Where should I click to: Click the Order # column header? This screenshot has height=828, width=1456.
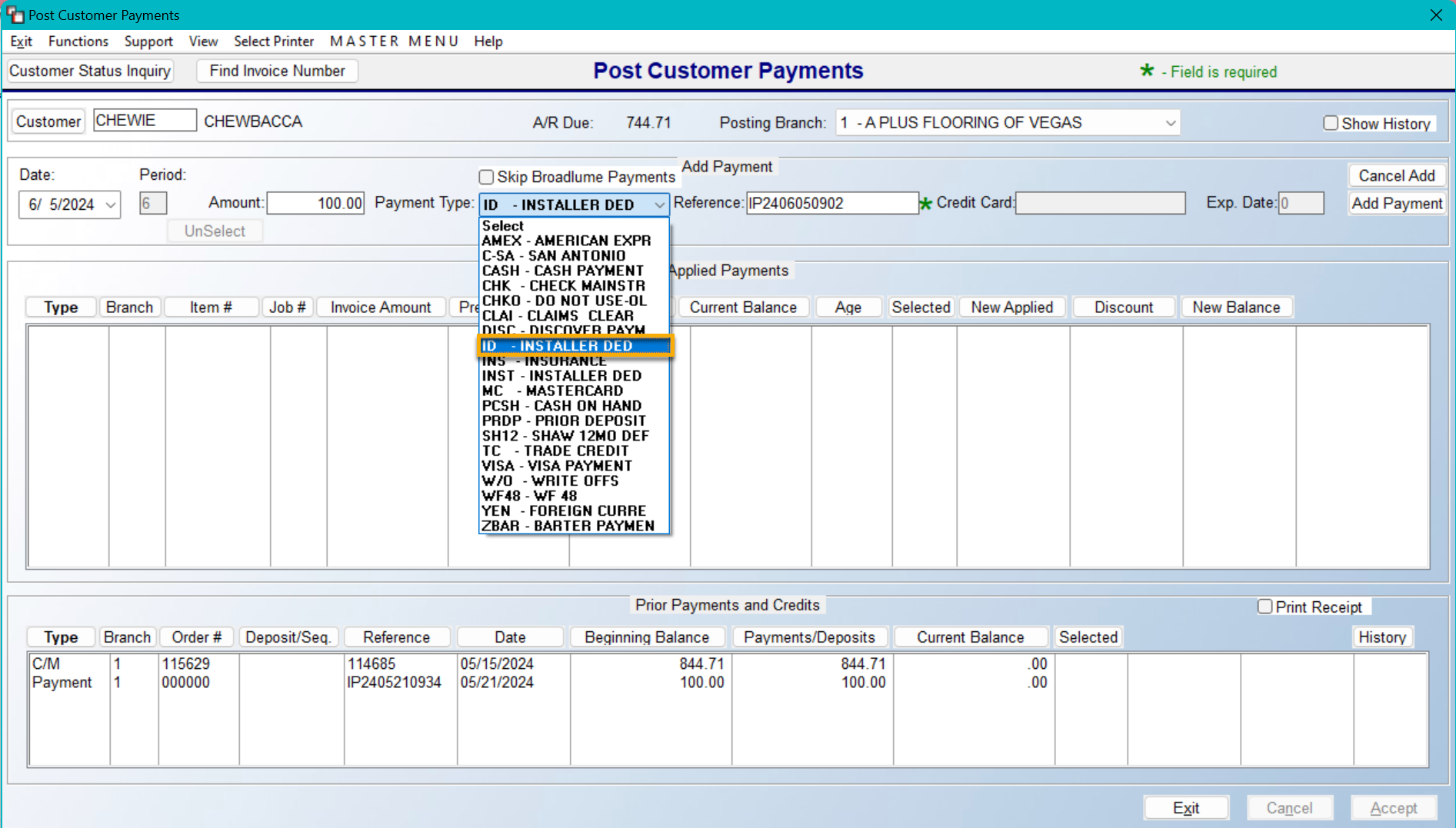point(196,637)
